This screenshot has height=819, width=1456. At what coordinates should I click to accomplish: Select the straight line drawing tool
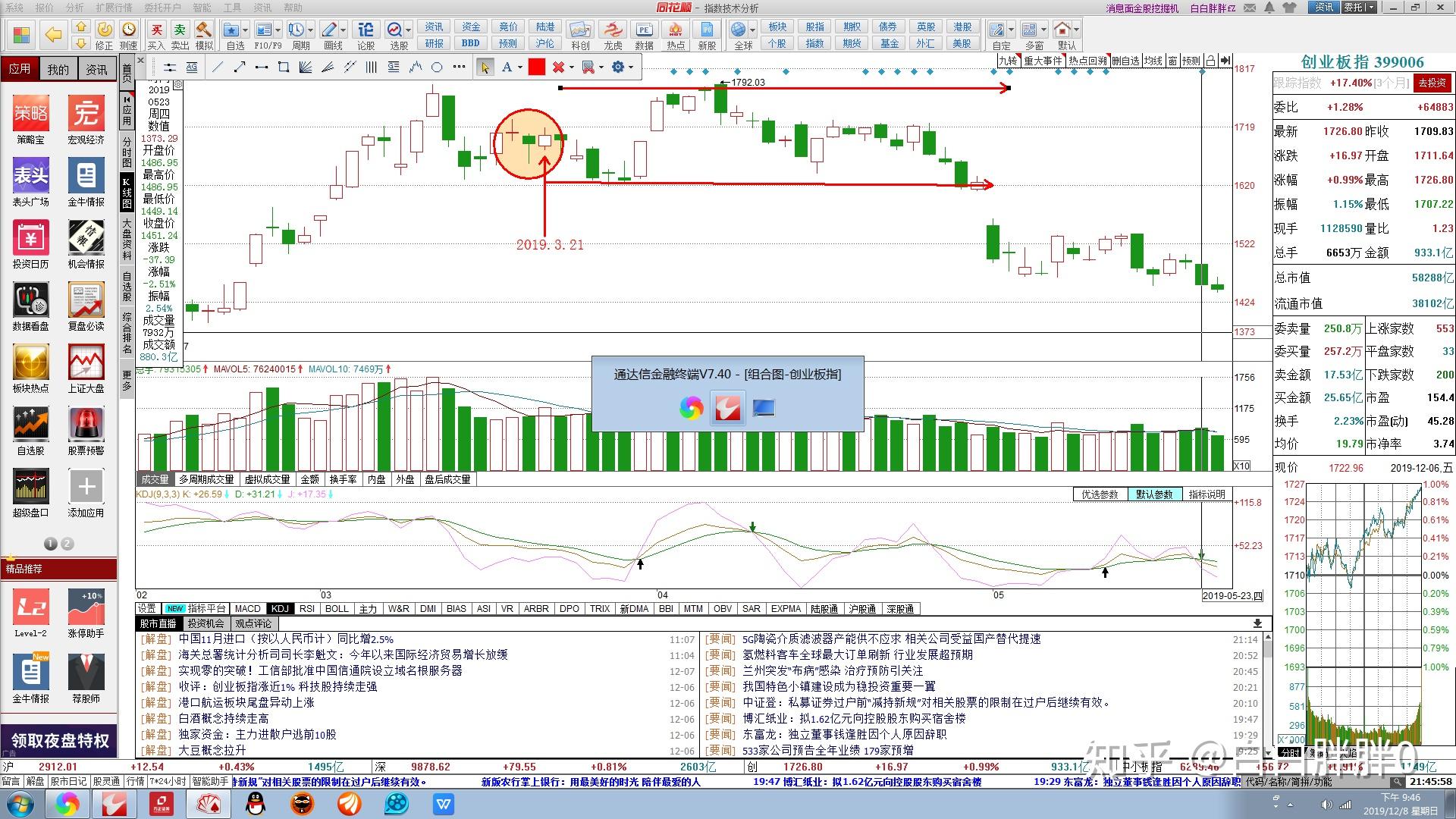tap(218, 67)
